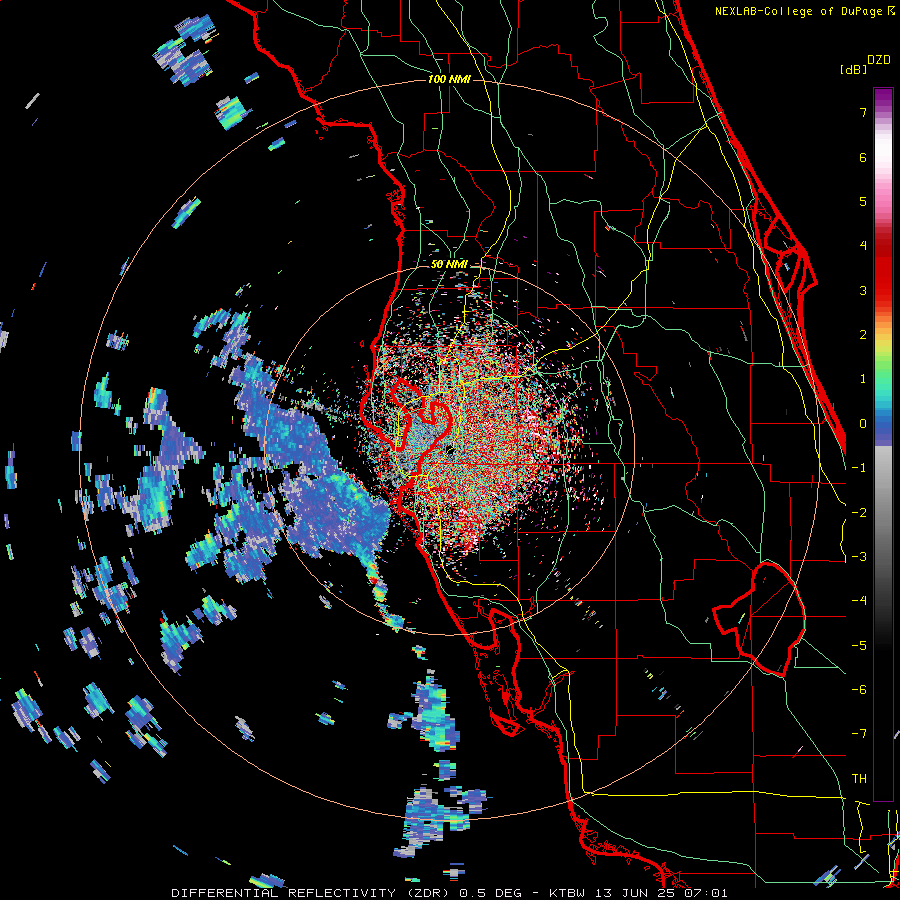Click the 3 value on color scale
The image size is (900, 900).
(x=863, y=290)
